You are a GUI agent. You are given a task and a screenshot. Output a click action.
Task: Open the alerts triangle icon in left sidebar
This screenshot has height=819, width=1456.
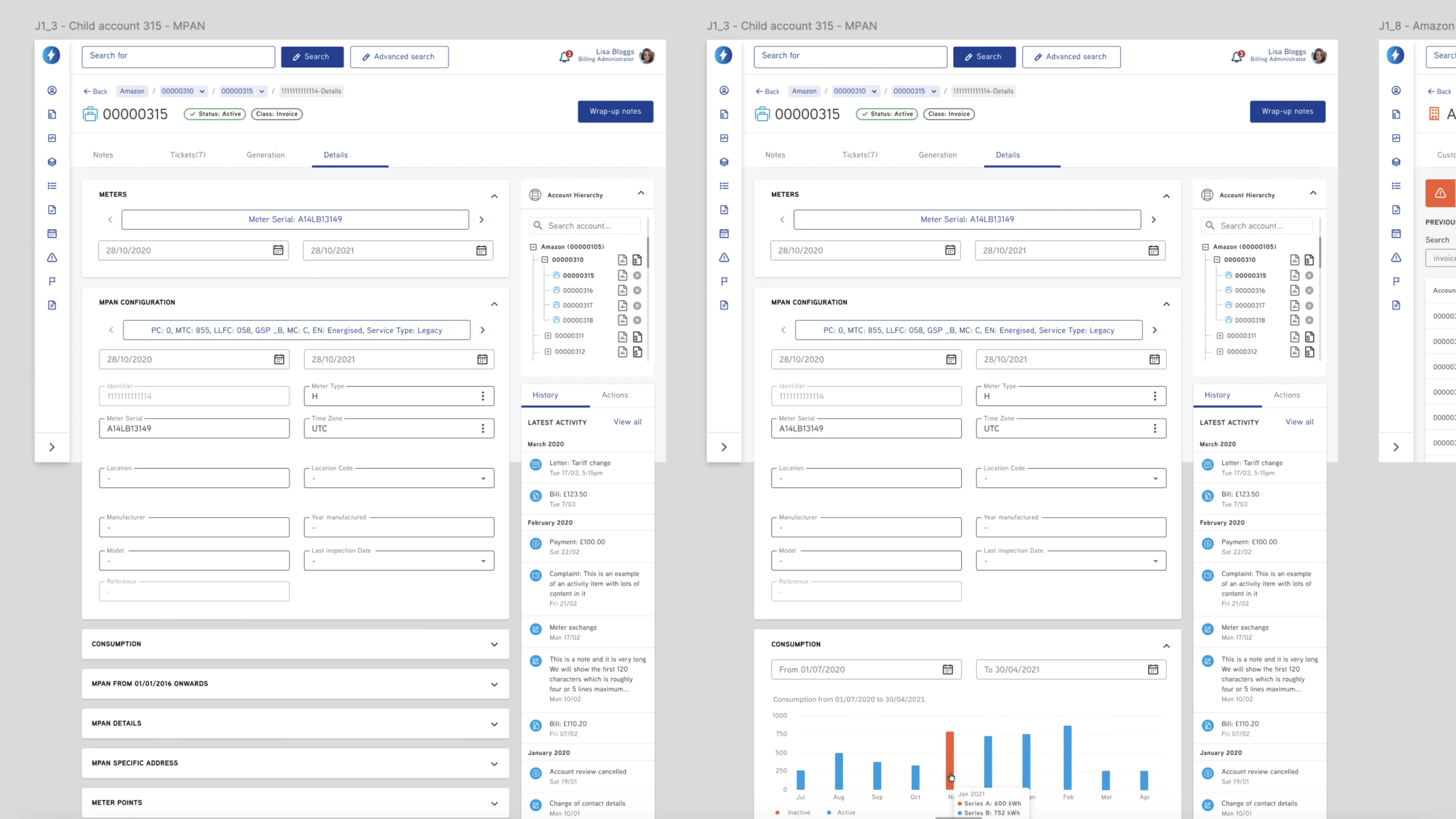(x=52, y=258)
